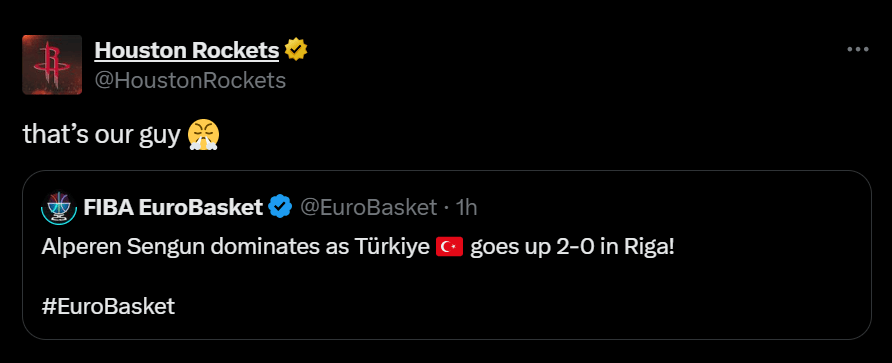The image size is (892, 363).
Task: Open the 1h timestamp of quoted post
Action: (x=466, y=207)
